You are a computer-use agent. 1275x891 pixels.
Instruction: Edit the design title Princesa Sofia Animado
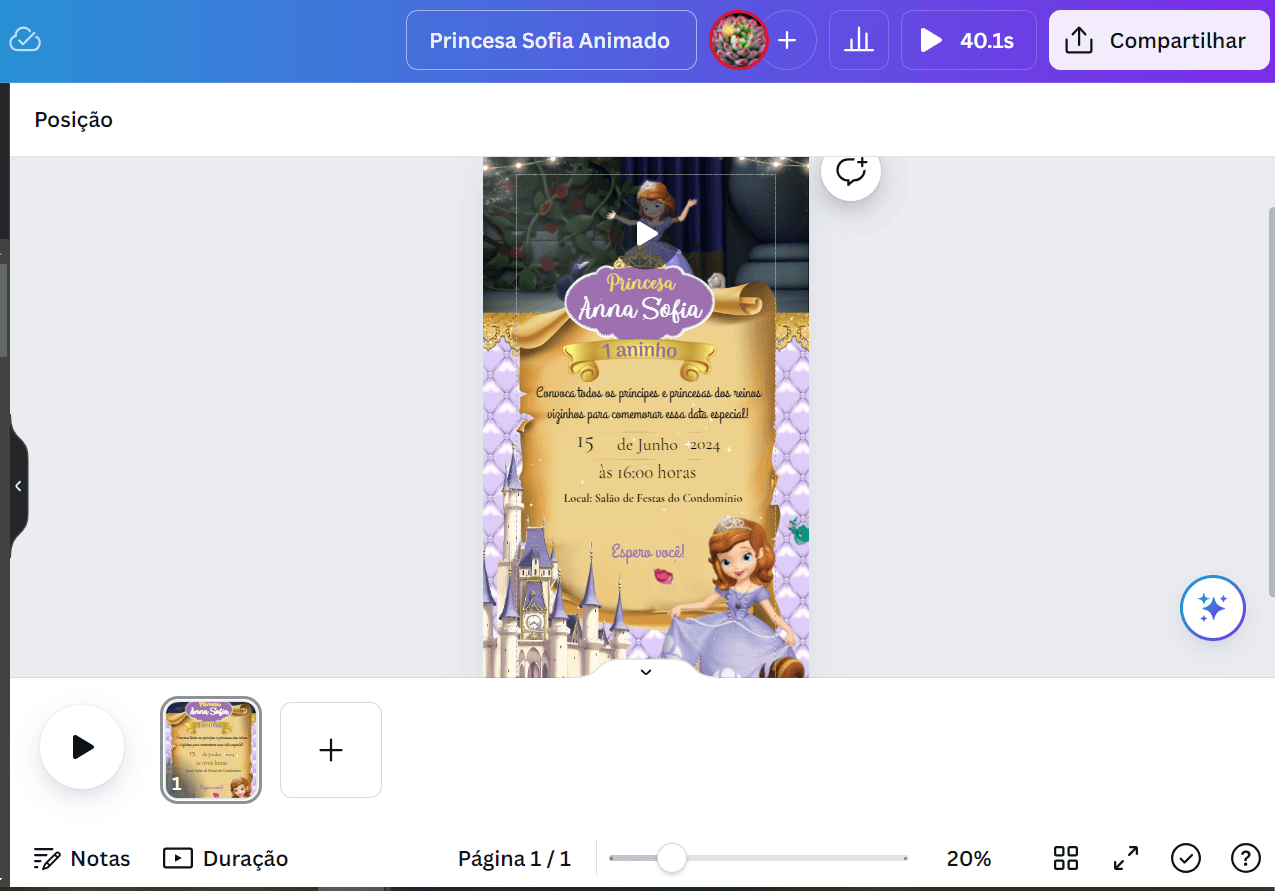tap(551, 41)
